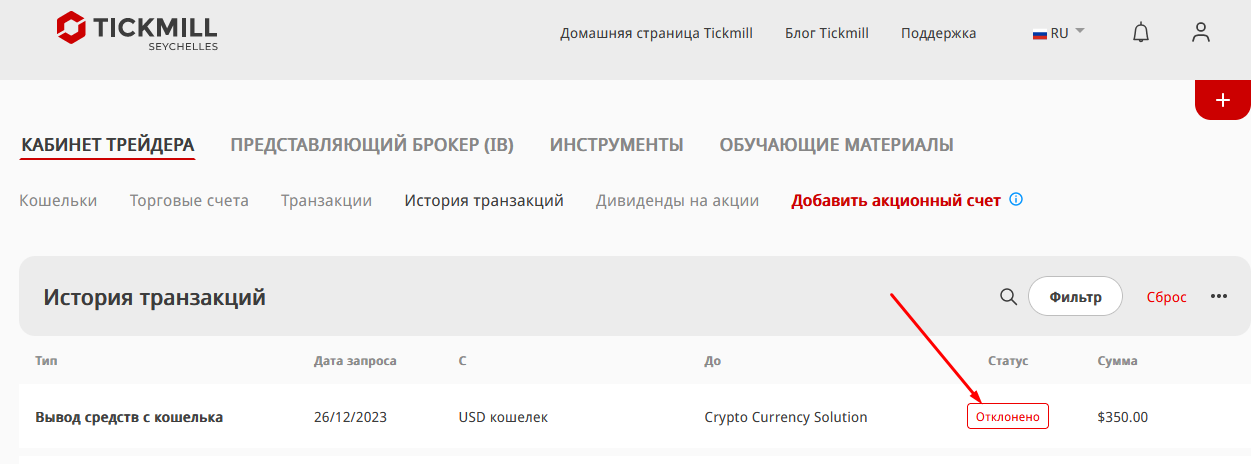The width and height of the screenshot is (1251, 464).
Task: Open the Кошельки subtab
Action: point(58,200)
